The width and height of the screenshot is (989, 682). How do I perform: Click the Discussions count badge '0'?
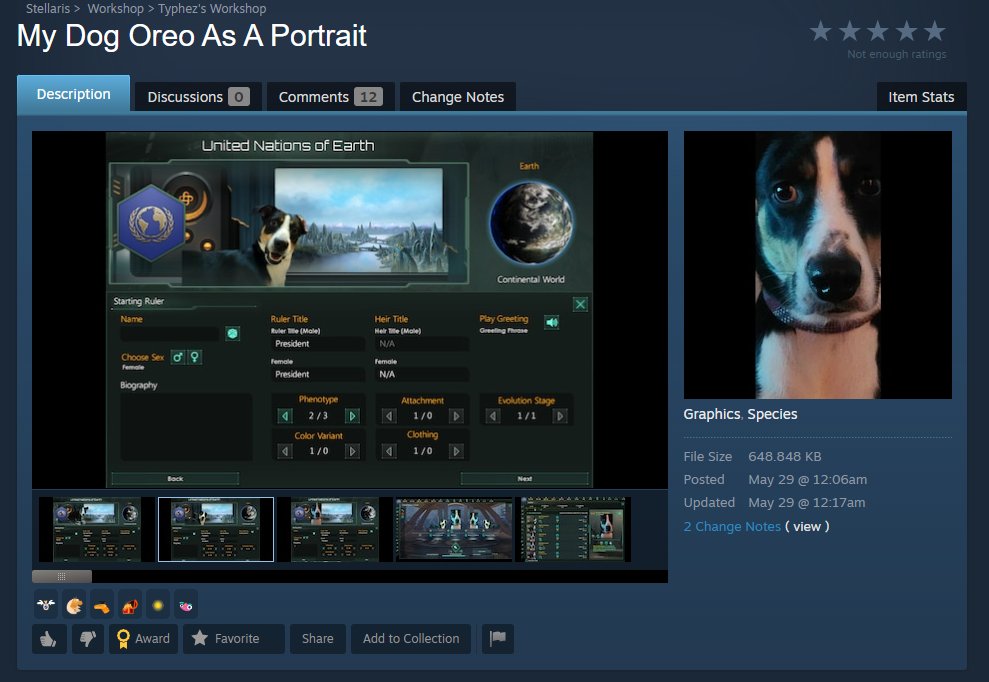(239, 97)
